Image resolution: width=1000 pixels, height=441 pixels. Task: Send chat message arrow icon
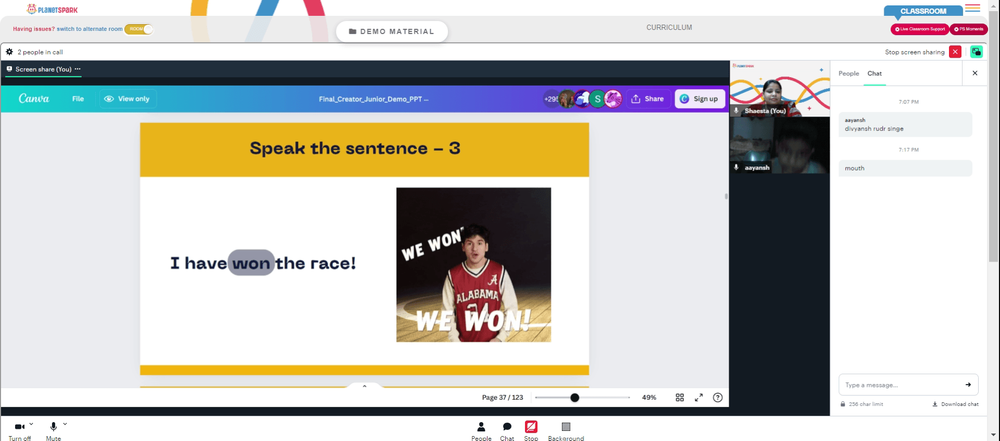coord(967,385)
